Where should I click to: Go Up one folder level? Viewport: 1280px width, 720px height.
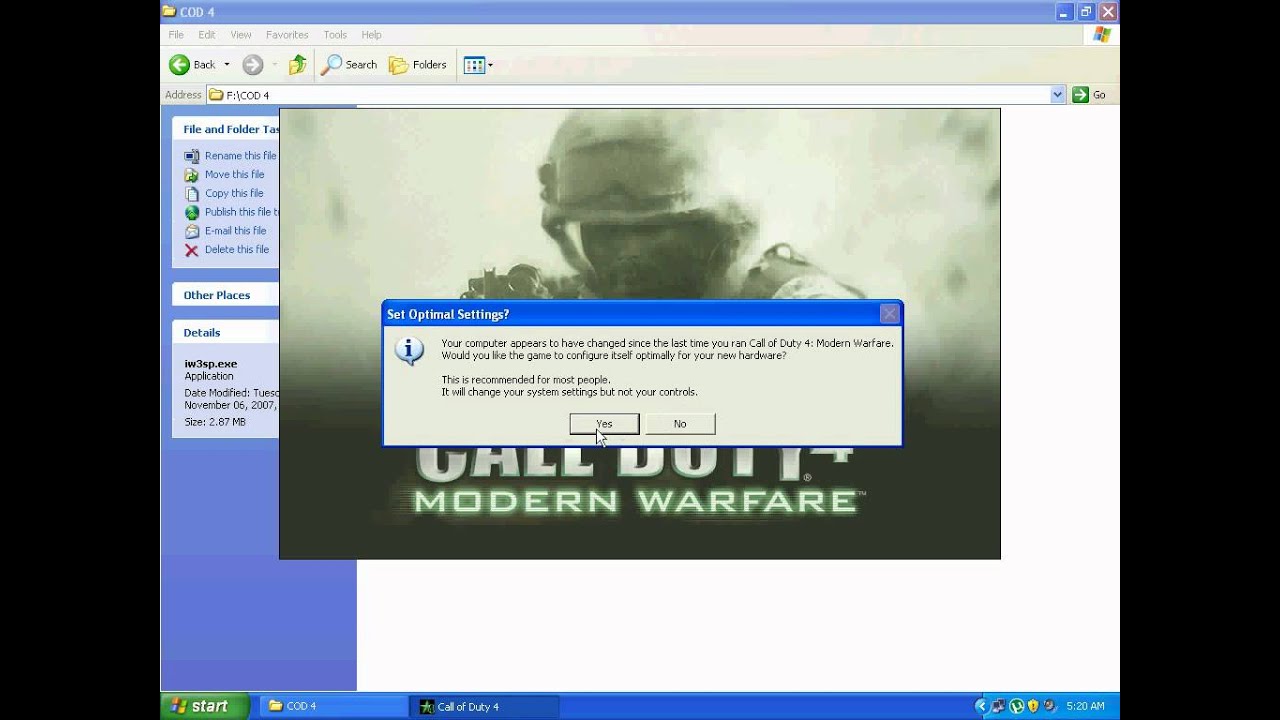297,65
